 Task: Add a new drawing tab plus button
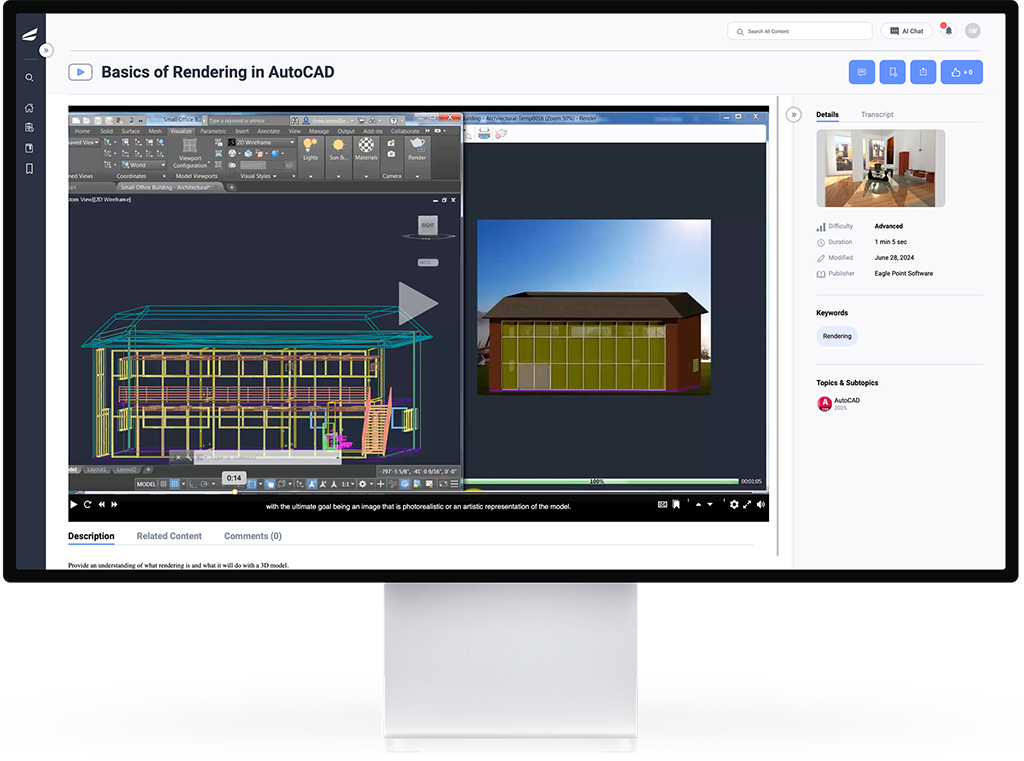click(x=231, y=187)
